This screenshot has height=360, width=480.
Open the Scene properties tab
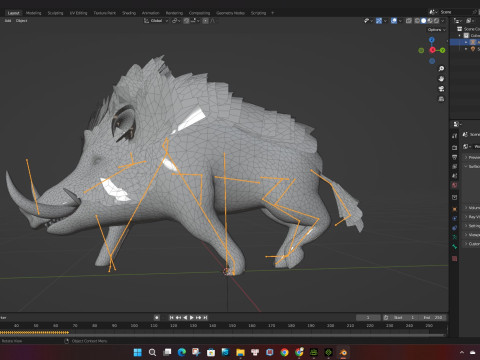(x=454, y=176)
